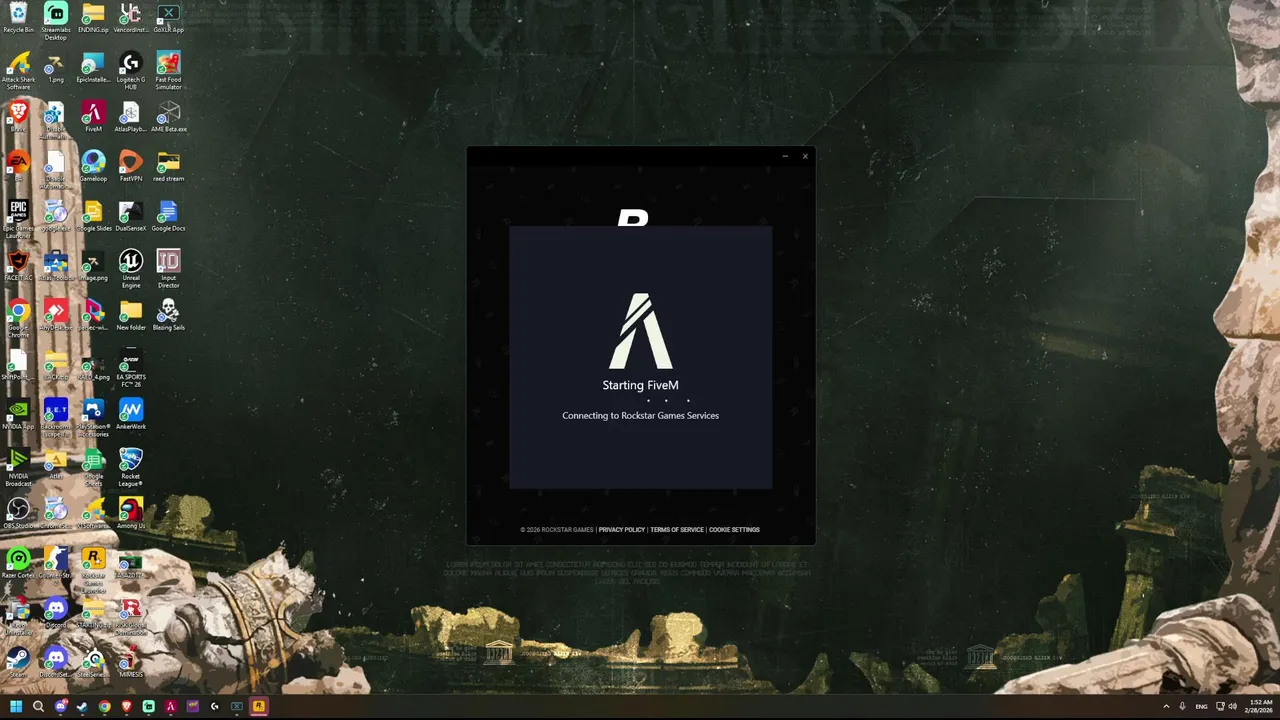Open EA SPORTS FC 26 desktop icon
The image size is (1280, 720).
pos(131,369)
